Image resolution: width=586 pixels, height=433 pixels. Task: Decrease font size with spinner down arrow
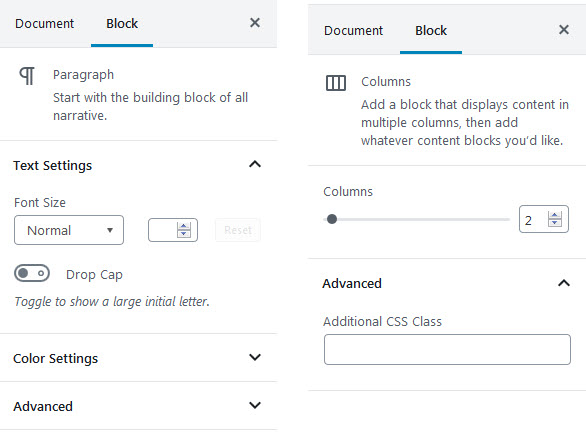183,233
